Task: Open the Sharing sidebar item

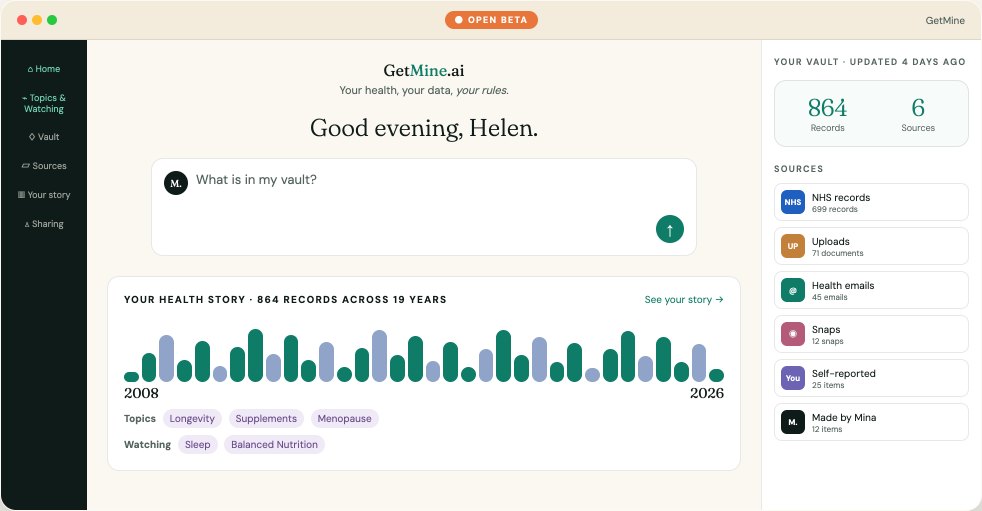Action: point(44,224)
